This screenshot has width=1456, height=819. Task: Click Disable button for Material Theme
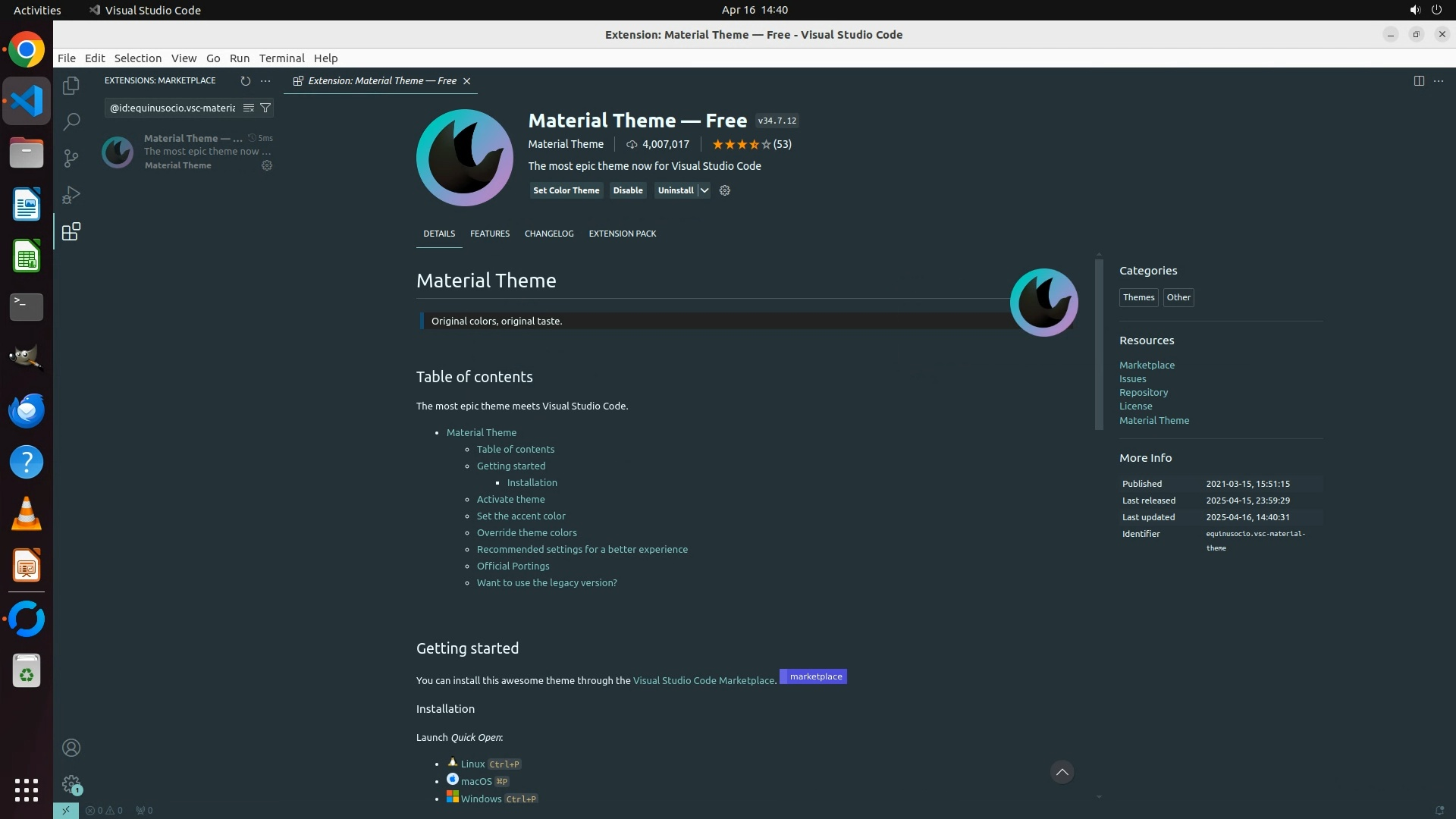click(x=627, y=190)
